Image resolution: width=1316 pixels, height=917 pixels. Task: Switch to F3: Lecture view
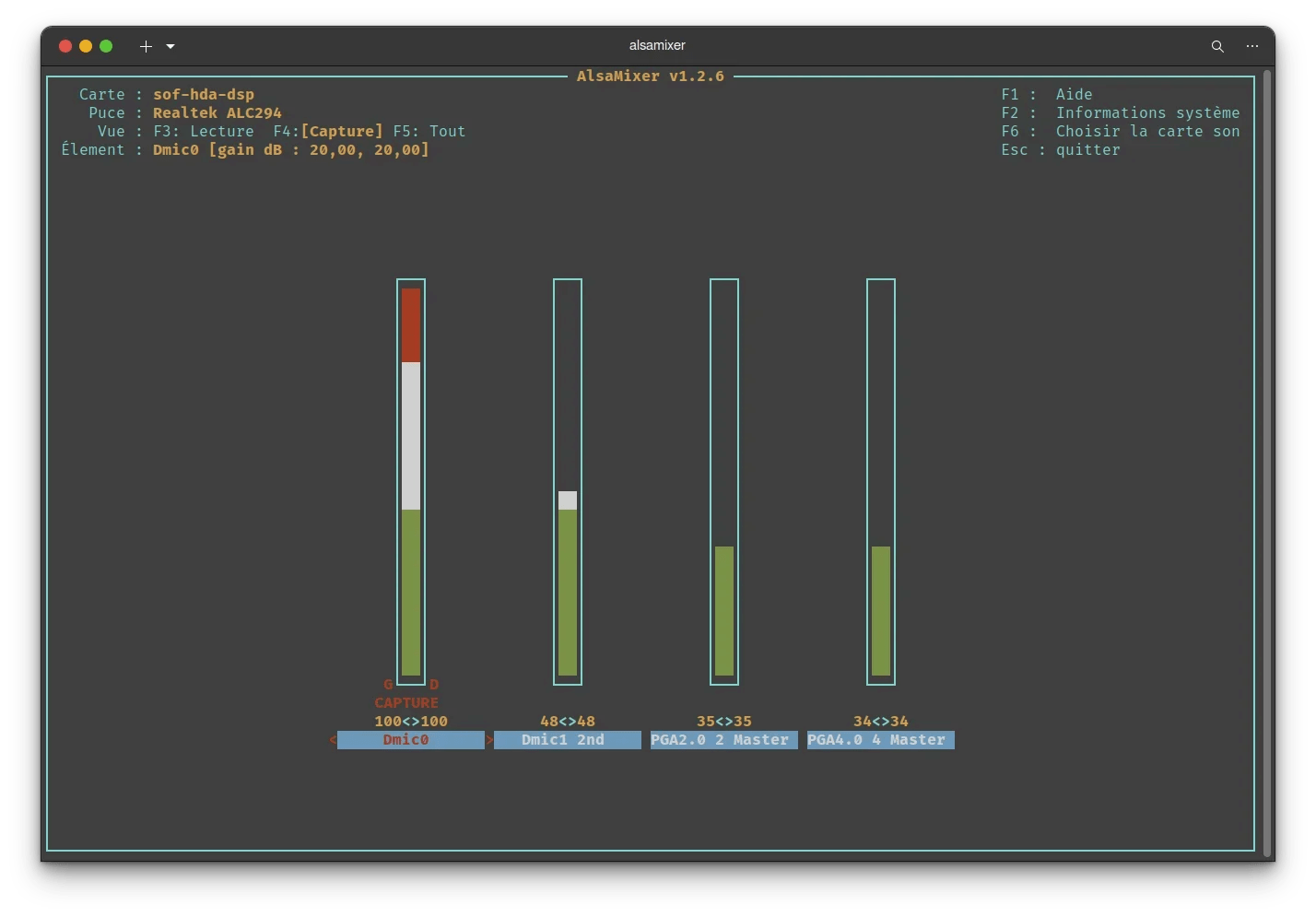(x=204, y=132)
